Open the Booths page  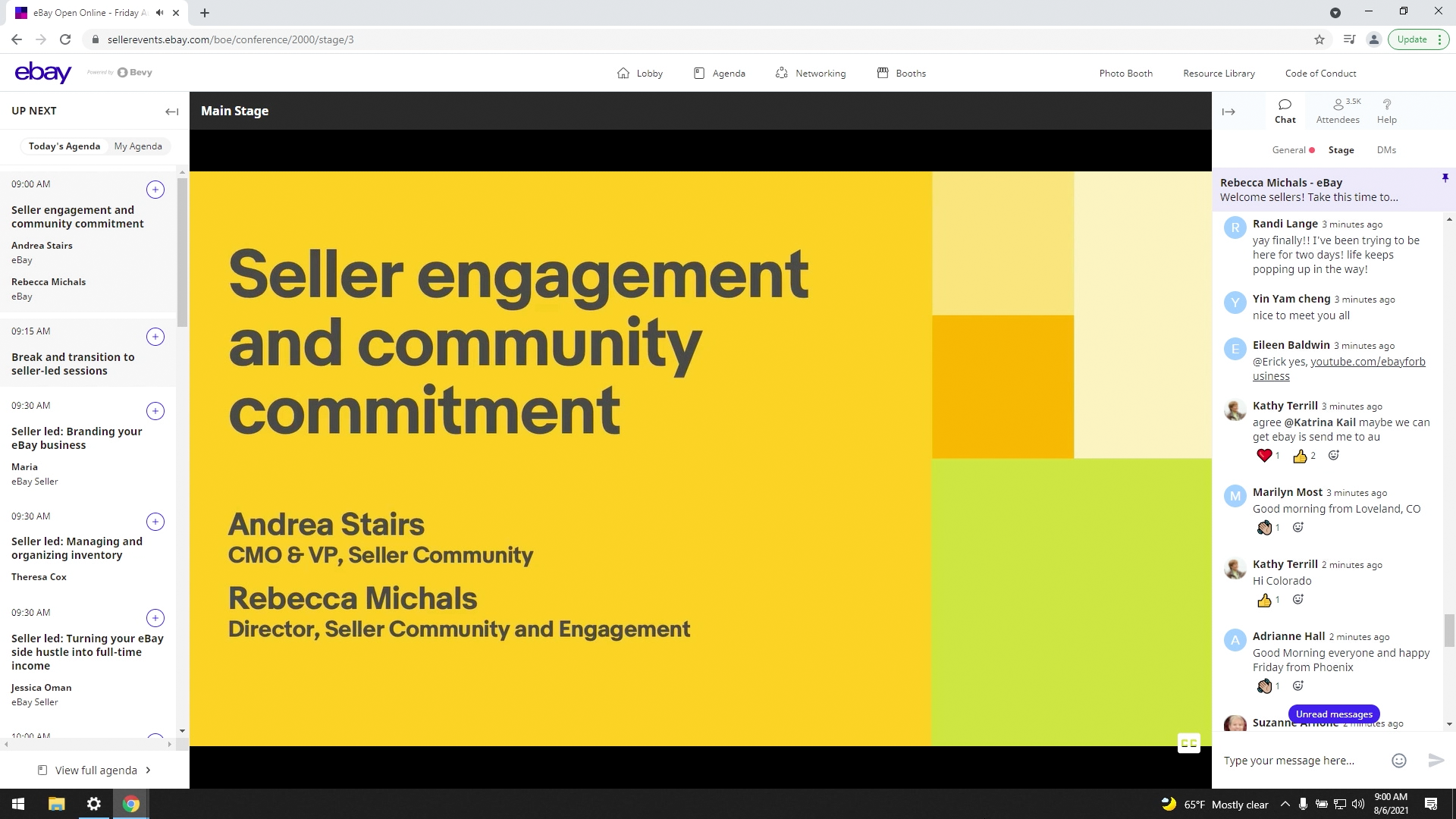[x=901, y=73]
